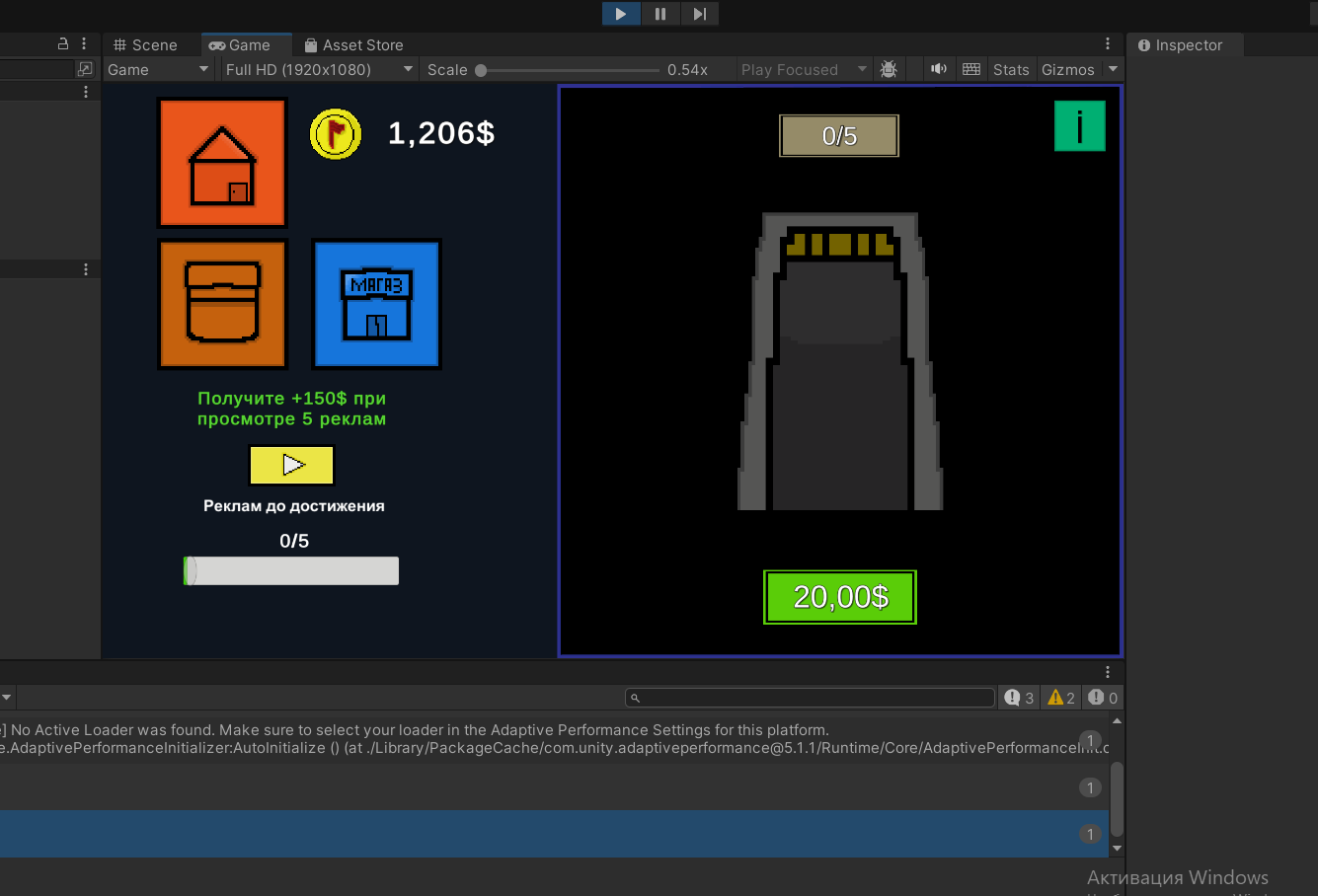Pause the Unity play mode
This screenshot has height=896, width=1318.
pyautogui.click(x=660, y=14)
